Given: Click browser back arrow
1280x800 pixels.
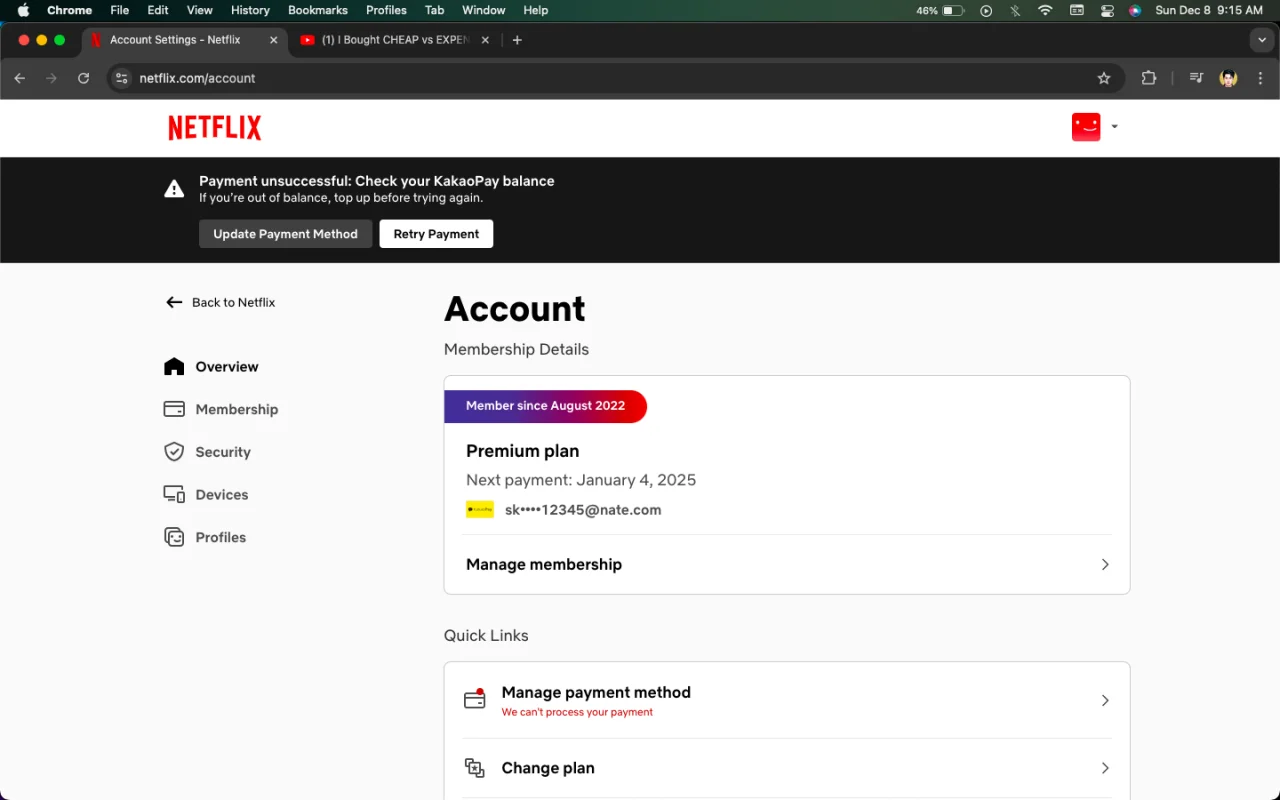Looking at the screenshot, I should point(20,78).
